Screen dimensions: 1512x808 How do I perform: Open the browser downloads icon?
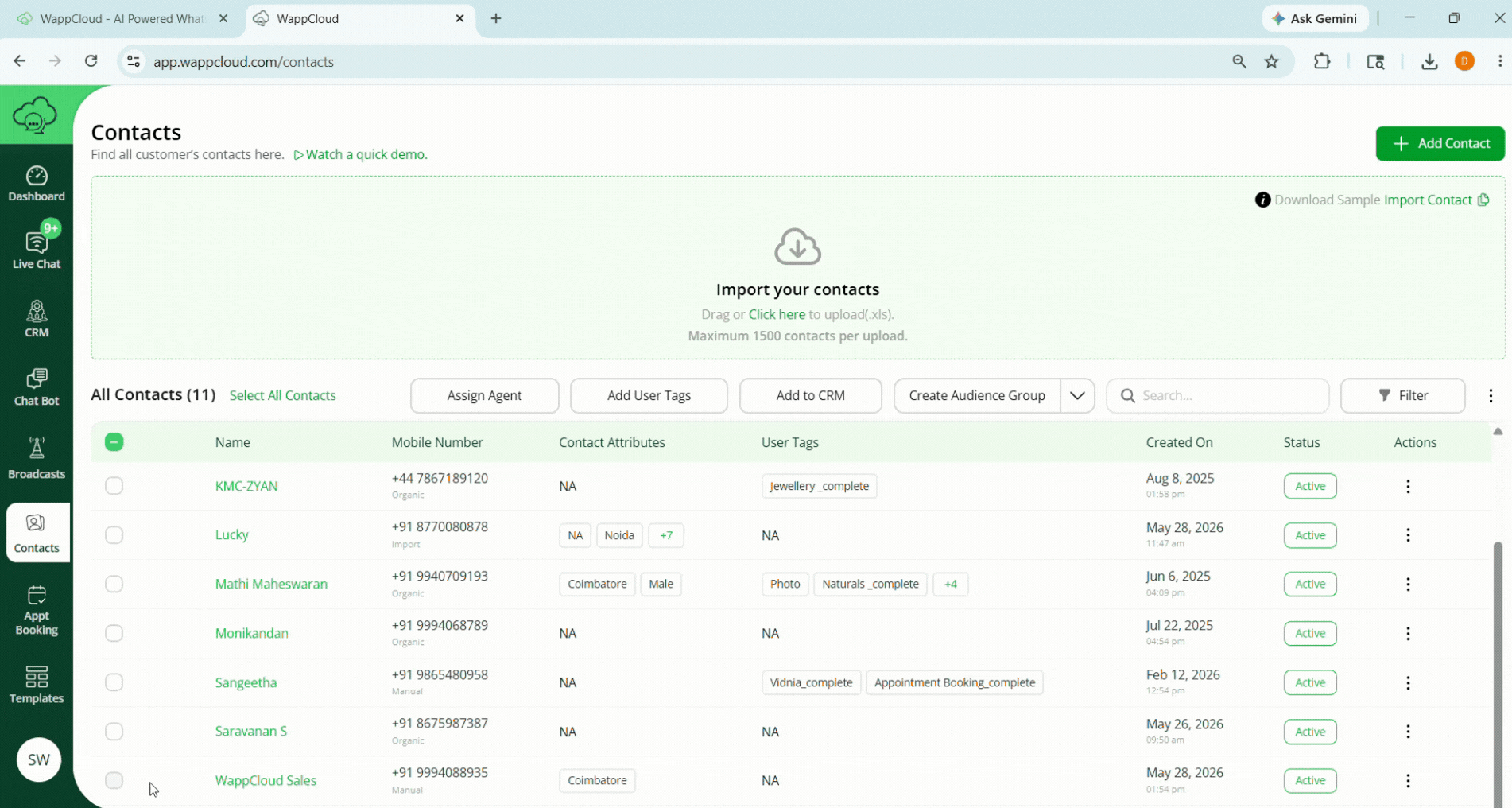point(1429,61)
